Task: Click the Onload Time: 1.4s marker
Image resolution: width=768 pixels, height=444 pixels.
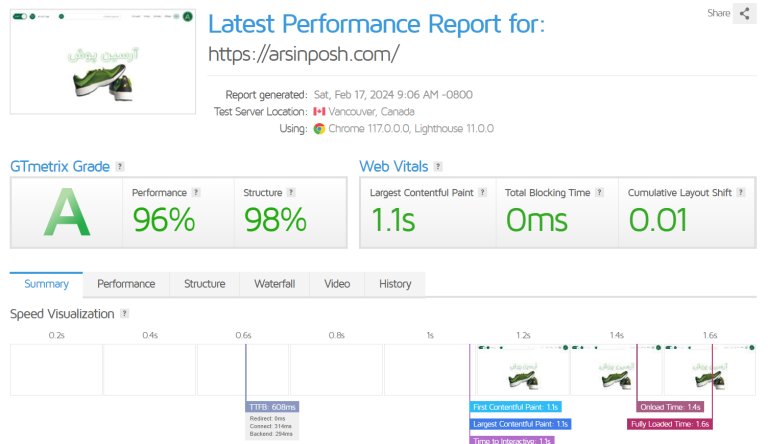Action: pyautogui.click(x=670, y=407)
